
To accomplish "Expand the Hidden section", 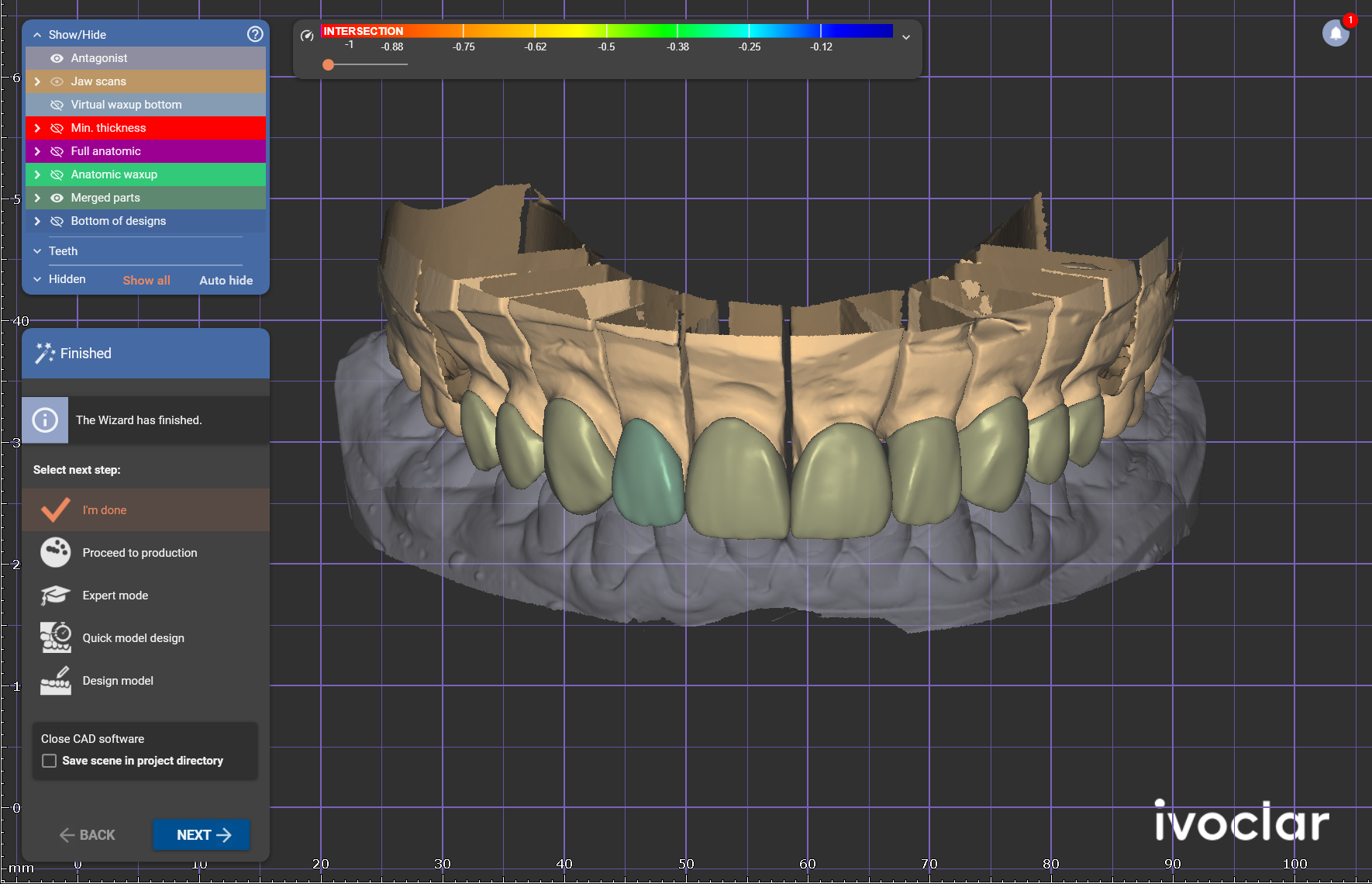I will 37,279.
